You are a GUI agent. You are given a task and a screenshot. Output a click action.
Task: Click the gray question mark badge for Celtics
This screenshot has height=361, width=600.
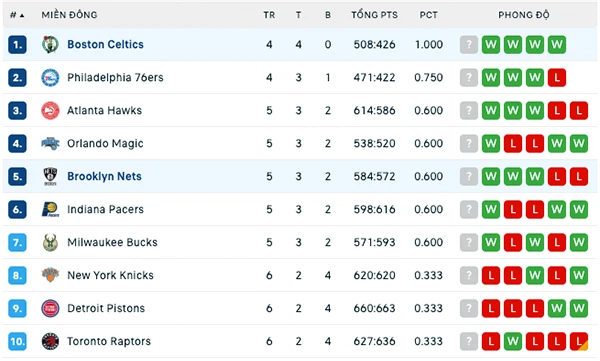(469, 44)
